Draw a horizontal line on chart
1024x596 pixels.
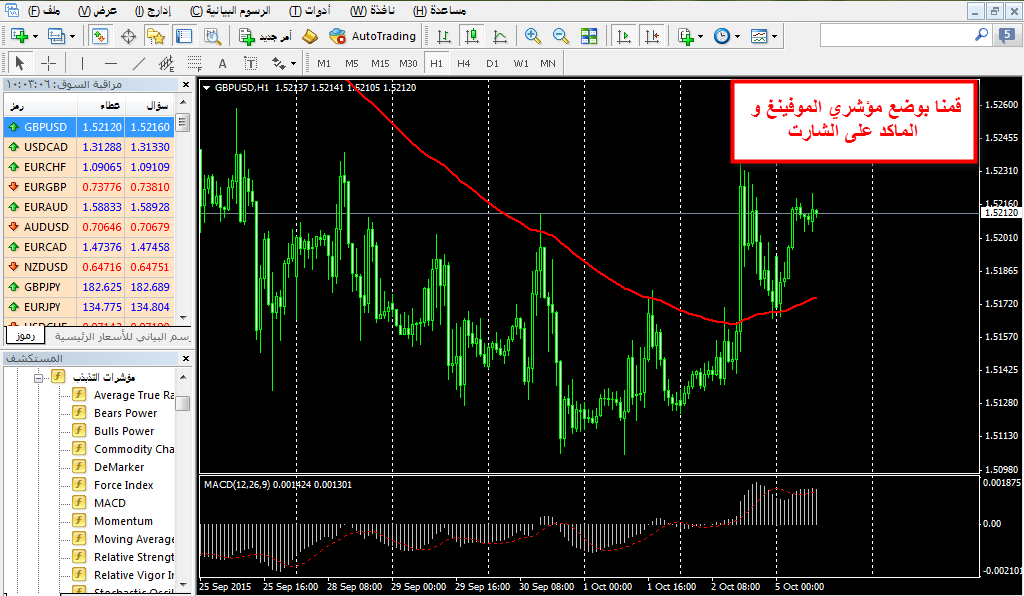[111, 63]
